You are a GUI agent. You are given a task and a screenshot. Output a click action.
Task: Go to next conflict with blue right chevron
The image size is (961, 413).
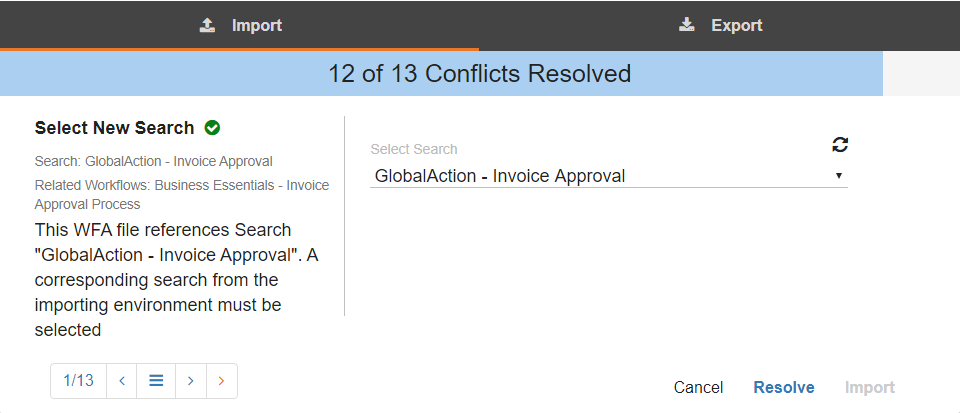[190, 381]
